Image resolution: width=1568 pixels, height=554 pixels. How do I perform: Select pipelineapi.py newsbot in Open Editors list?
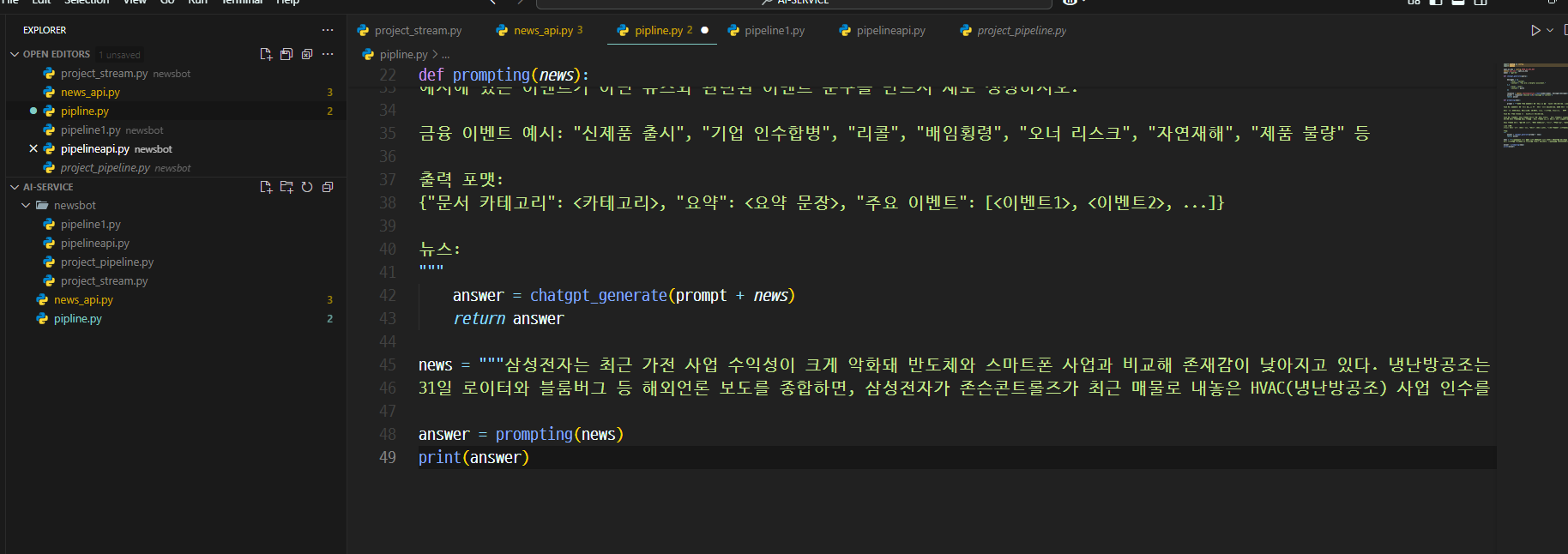[x=175, y=149]
